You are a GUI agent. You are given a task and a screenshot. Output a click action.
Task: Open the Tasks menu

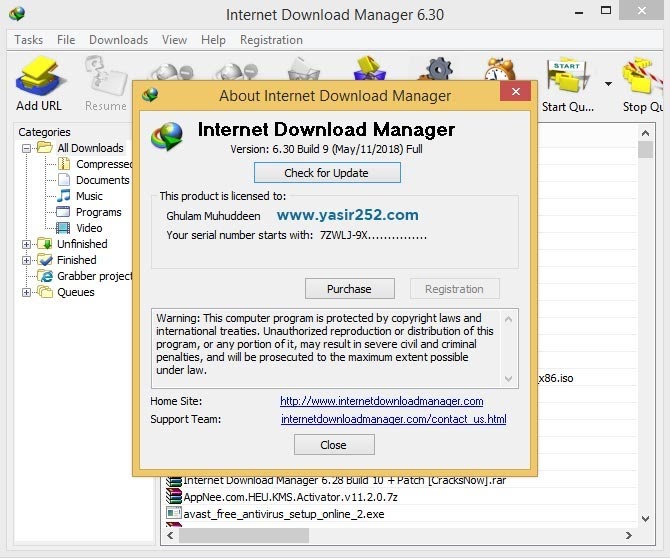tap(29, 40)
